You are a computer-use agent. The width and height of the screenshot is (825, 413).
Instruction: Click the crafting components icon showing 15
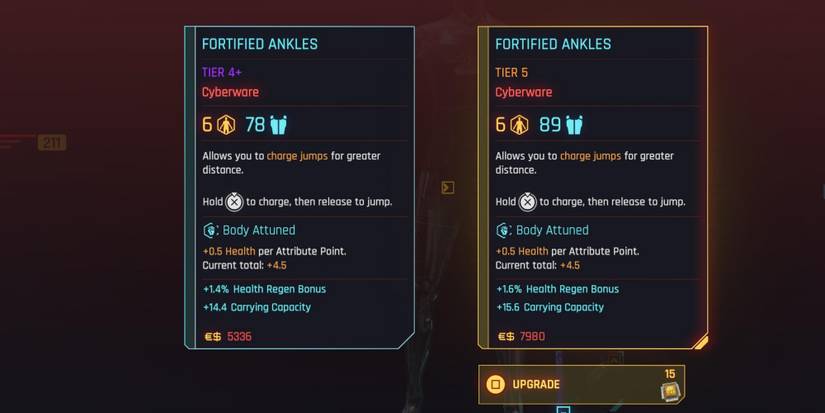click(x=671, y=391)
